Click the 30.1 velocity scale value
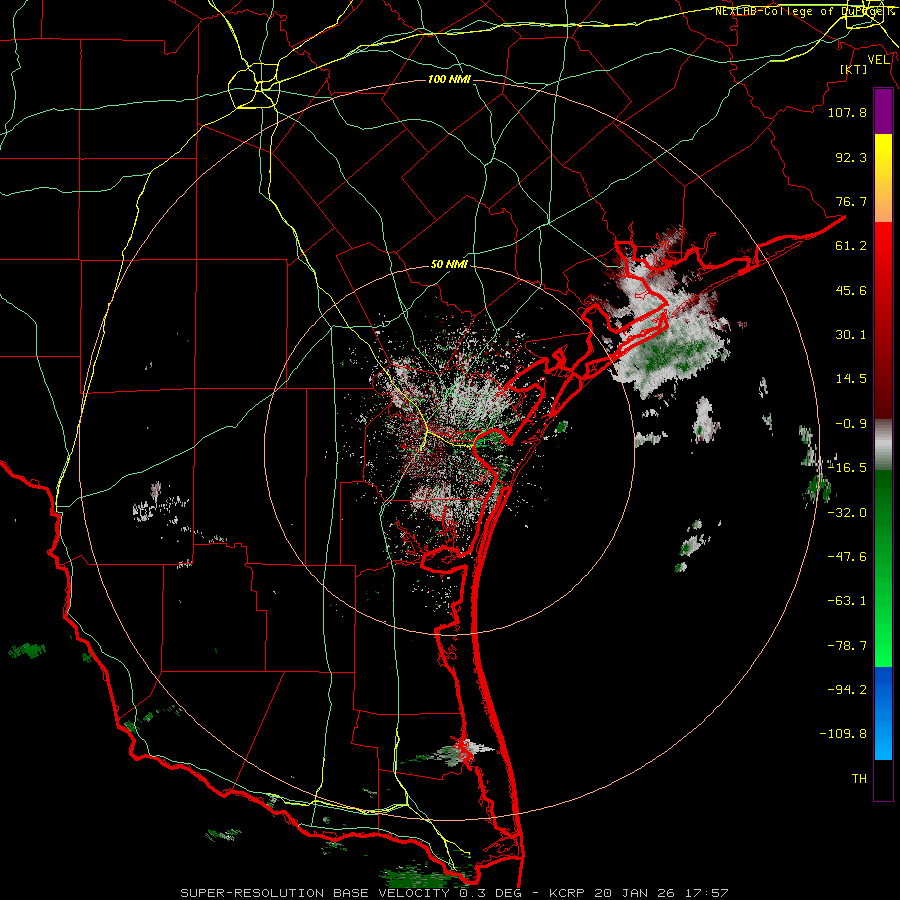 coord(851,335)
